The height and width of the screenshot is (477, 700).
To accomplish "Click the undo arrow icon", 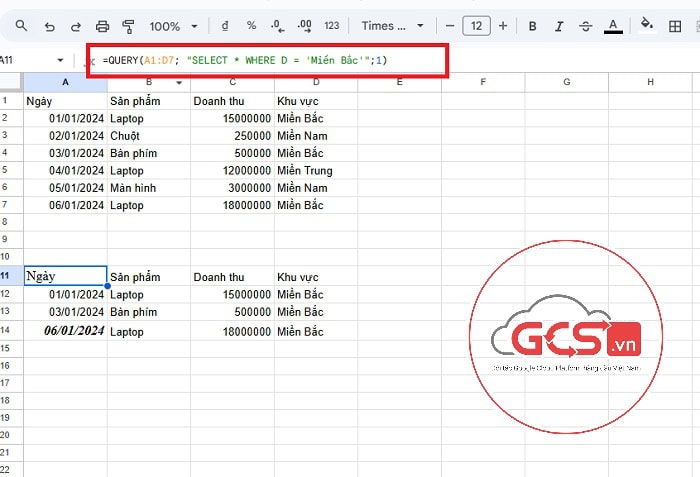I will pyautogui.click(x=48, y=26).
